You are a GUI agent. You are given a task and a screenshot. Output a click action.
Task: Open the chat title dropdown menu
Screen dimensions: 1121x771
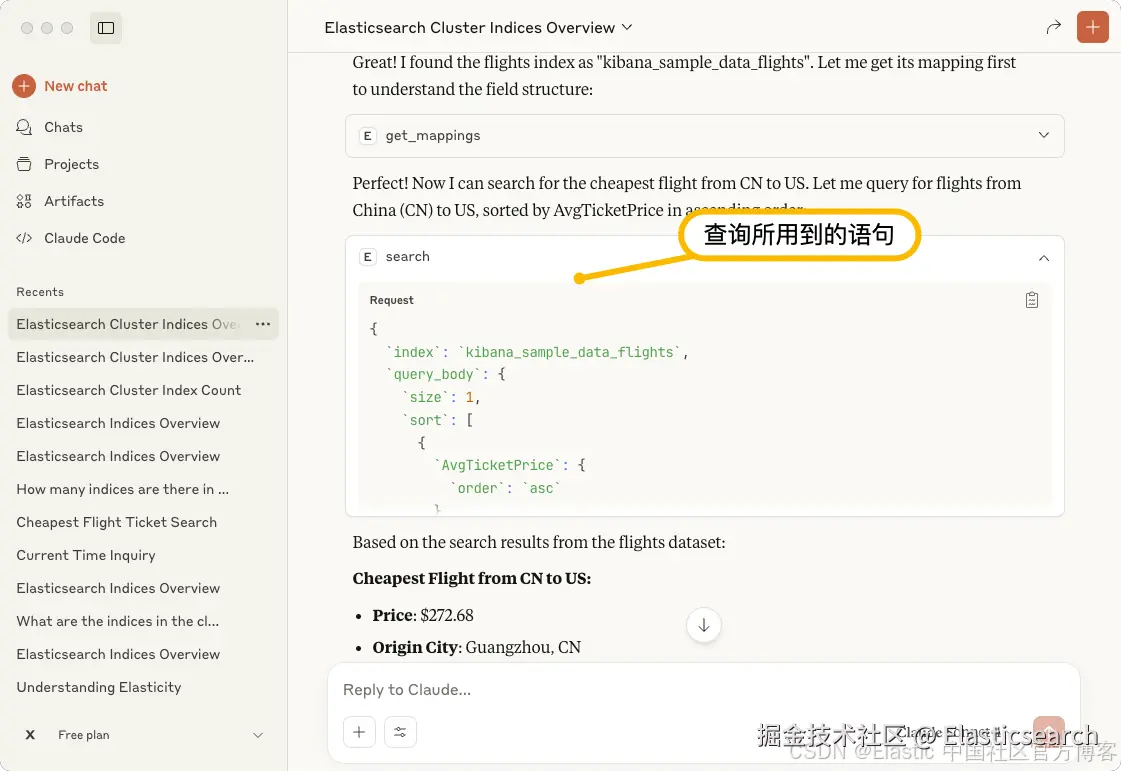(626, 27)
